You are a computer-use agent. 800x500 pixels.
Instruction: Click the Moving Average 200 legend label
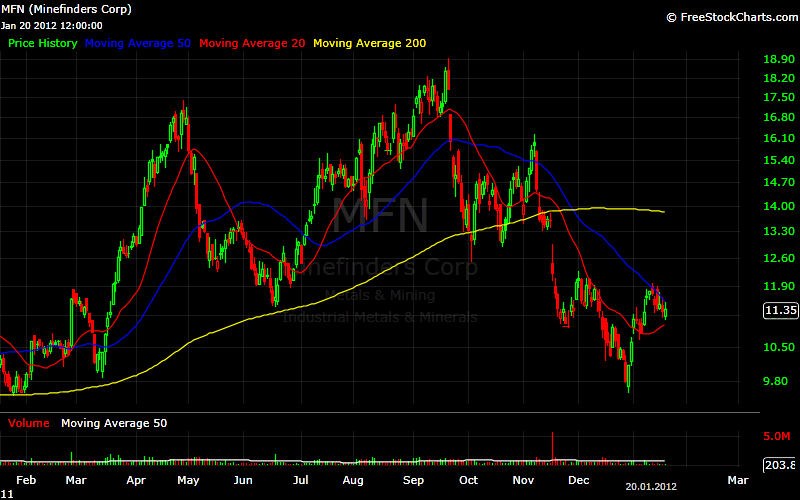[369, 43]
